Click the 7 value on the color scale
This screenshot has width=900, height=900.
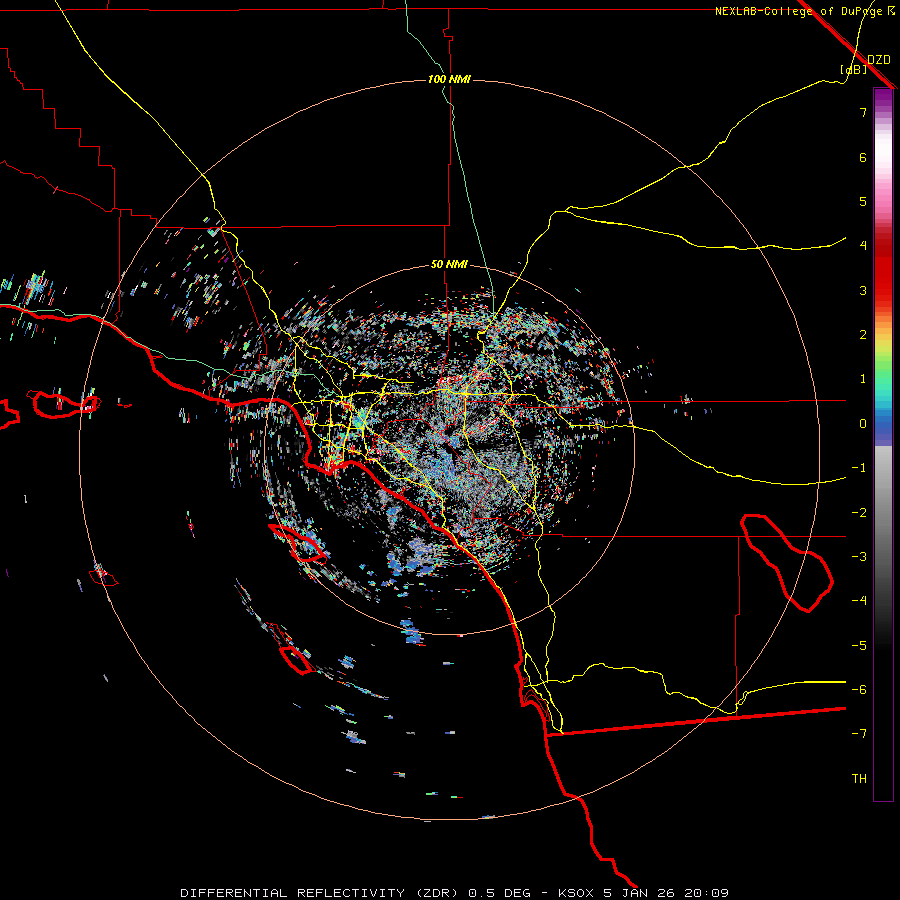click(863, 112)
